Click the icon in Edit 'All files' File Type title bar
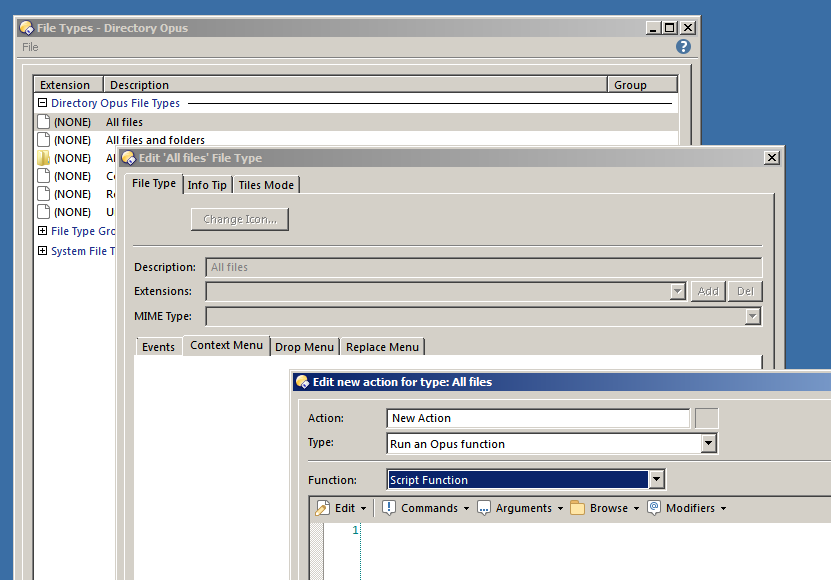This screenshot has height=580, width=831. pyautogui.click(x=129, y=158)
